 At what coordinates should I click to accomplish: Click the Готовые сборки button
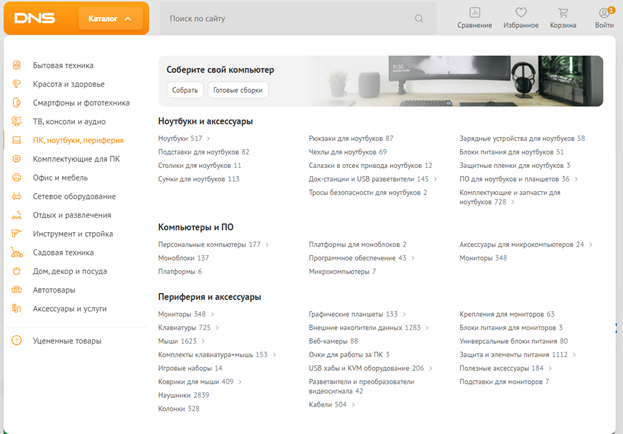point(238,90)
